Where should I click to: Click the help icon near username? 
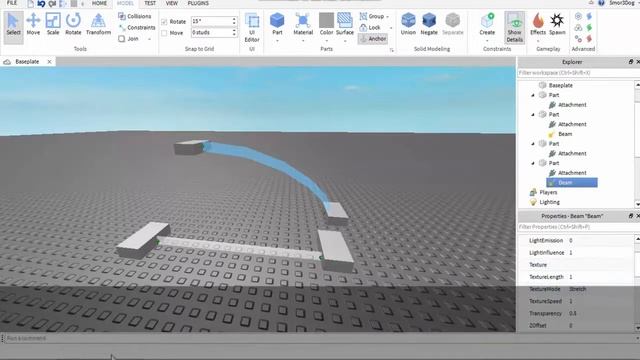point(601,3)
